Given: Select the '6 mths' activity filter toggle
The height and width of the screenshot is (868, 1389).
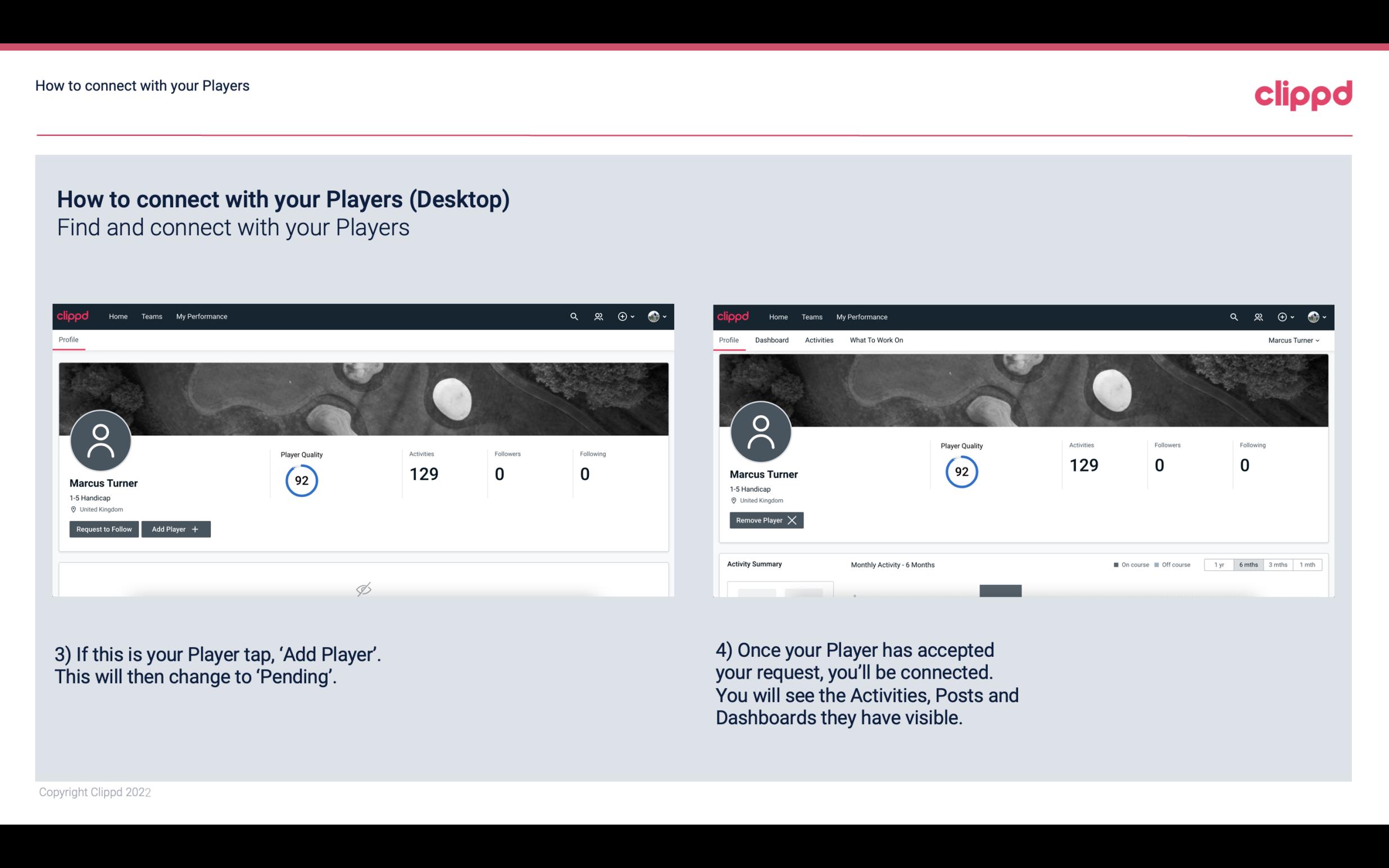Looking at the screenshot, I should (x=1248, y=564).
